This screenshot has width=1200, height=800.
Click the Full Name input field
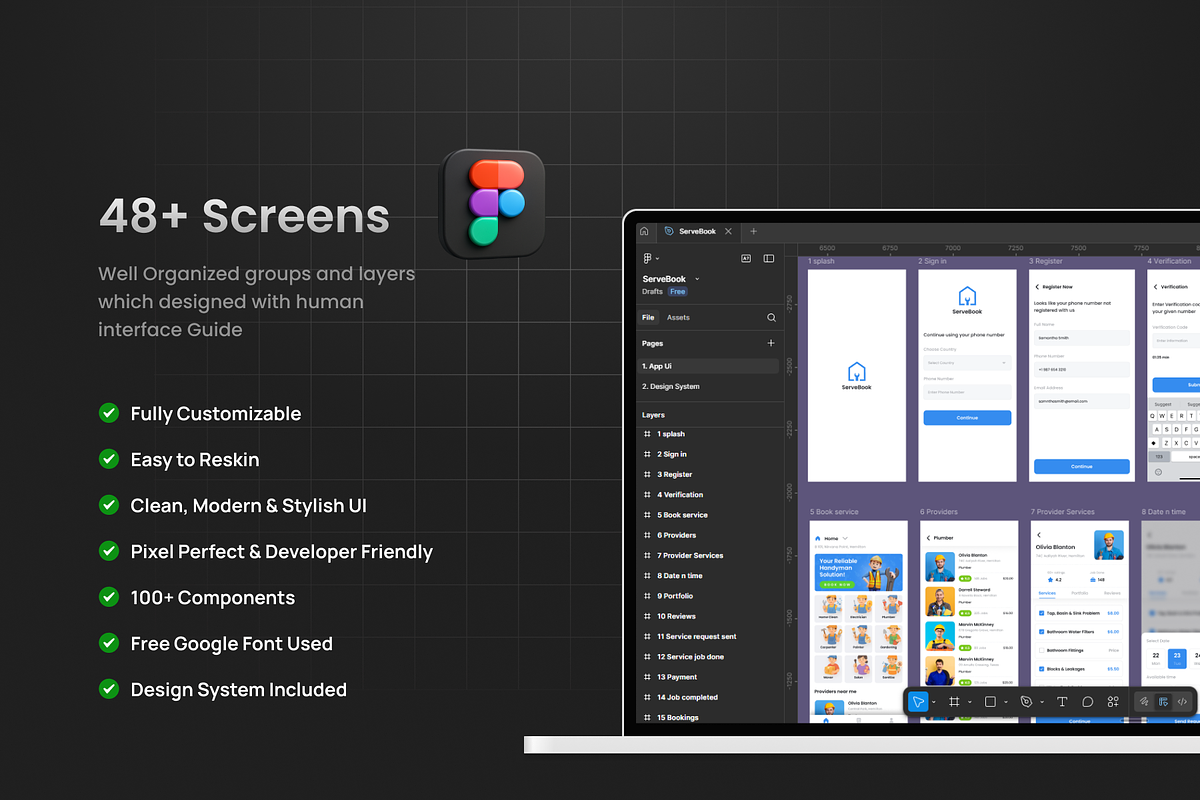click(x=1082, y=338)
